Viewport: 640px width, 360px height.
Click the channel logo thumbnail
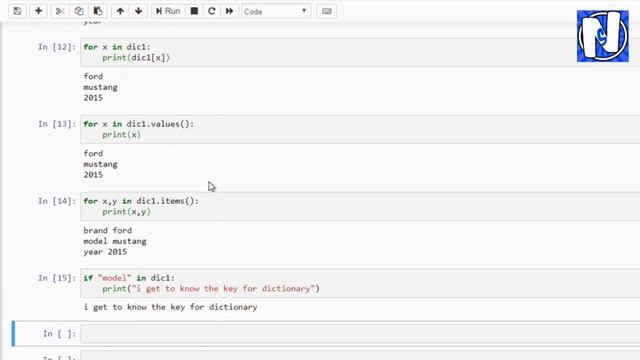point(602,36)
